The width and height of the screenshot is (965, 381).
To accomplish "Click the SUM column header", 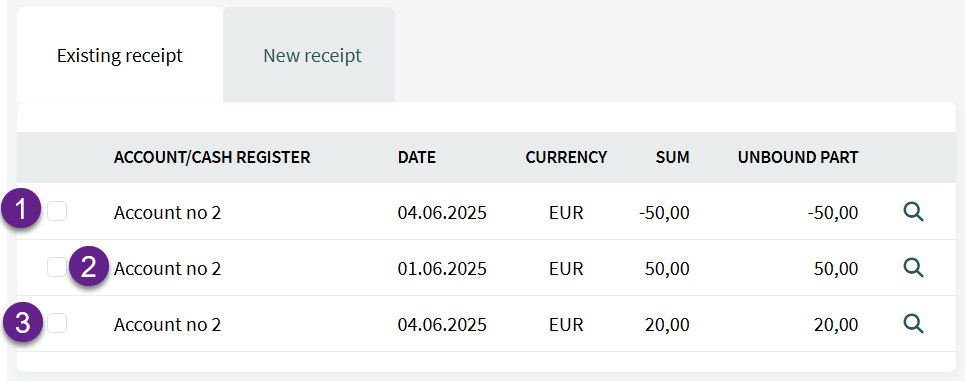I will click(x=673, y=158).
